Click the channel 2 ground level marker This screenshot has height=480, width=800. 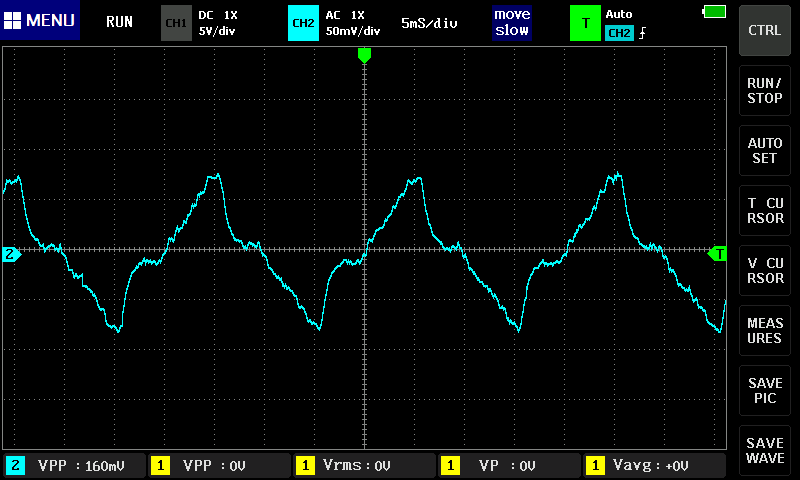tap(11, 255)
